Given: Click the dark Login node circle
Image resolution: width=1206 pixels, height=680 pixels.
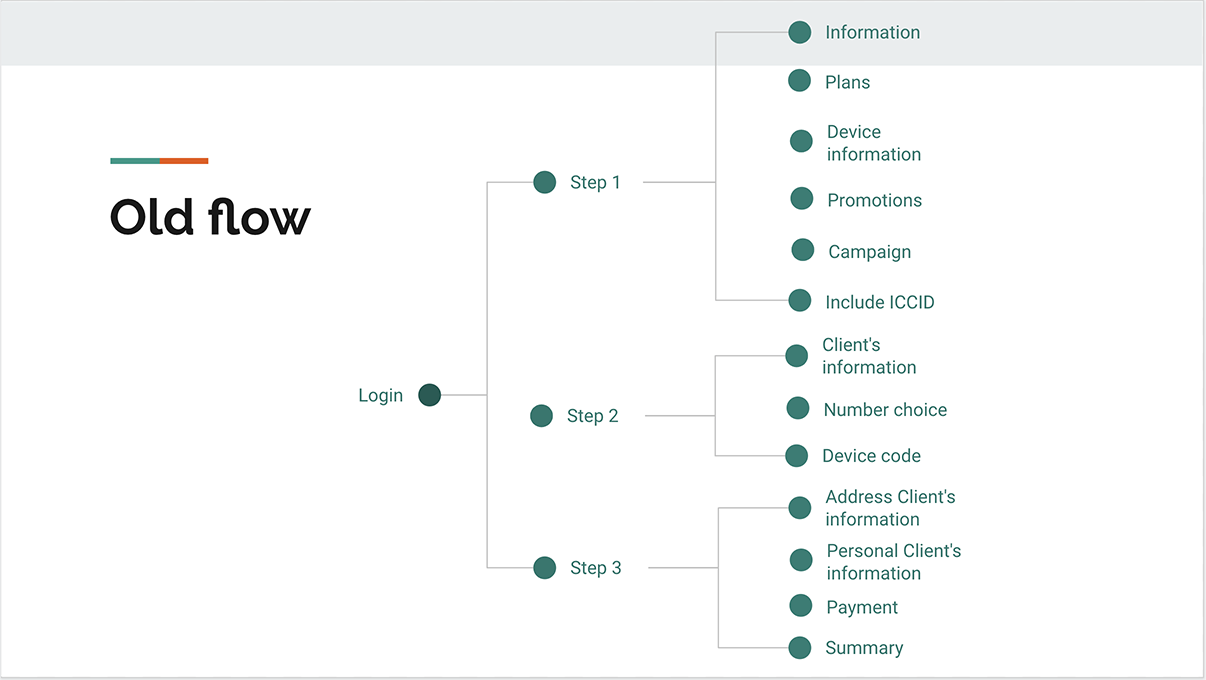Looking at the screenshot, I should pyautogui.click(x=430, y=395).
